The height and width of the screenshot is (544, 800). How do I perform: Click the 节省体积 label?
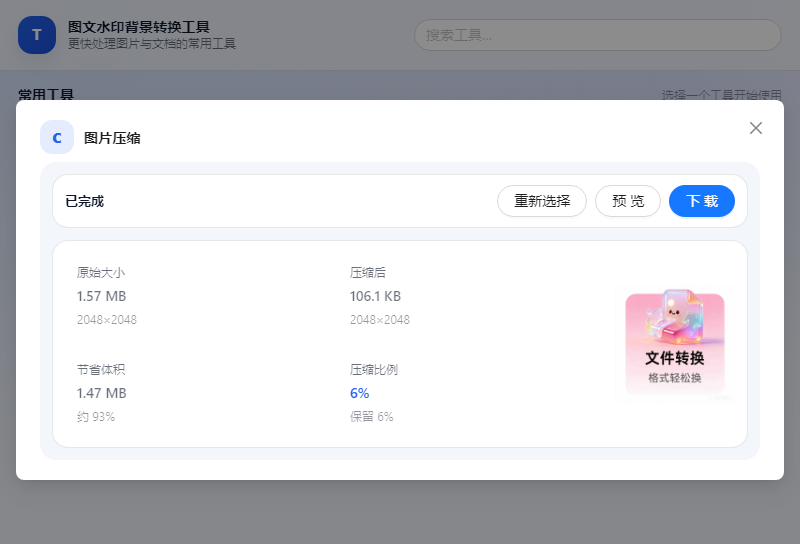click(x=101, y=369)
